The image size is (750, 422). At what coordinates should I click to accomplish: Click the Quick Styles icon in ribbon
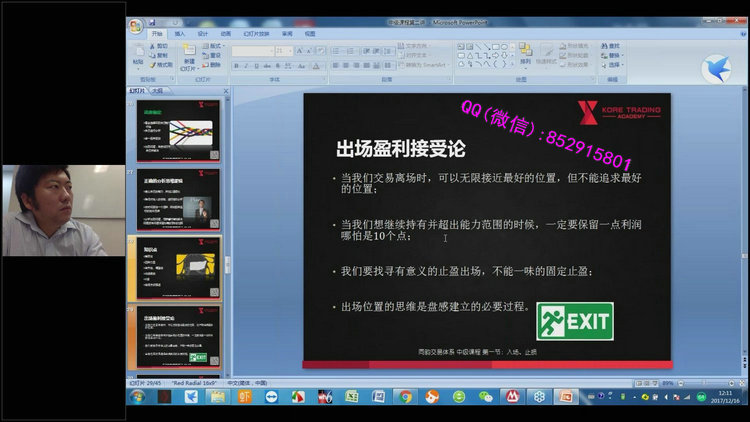click(x=548, y=50)
